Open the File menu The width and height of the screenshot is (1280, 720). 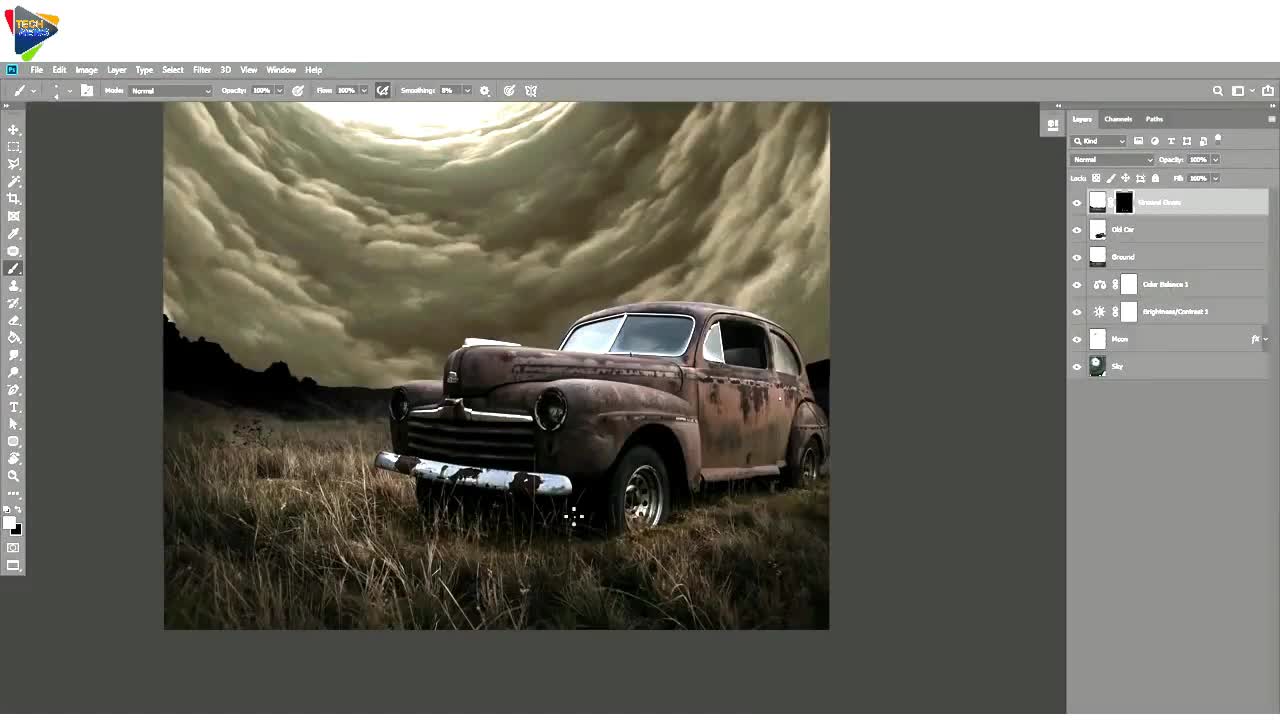coord(36,70)
